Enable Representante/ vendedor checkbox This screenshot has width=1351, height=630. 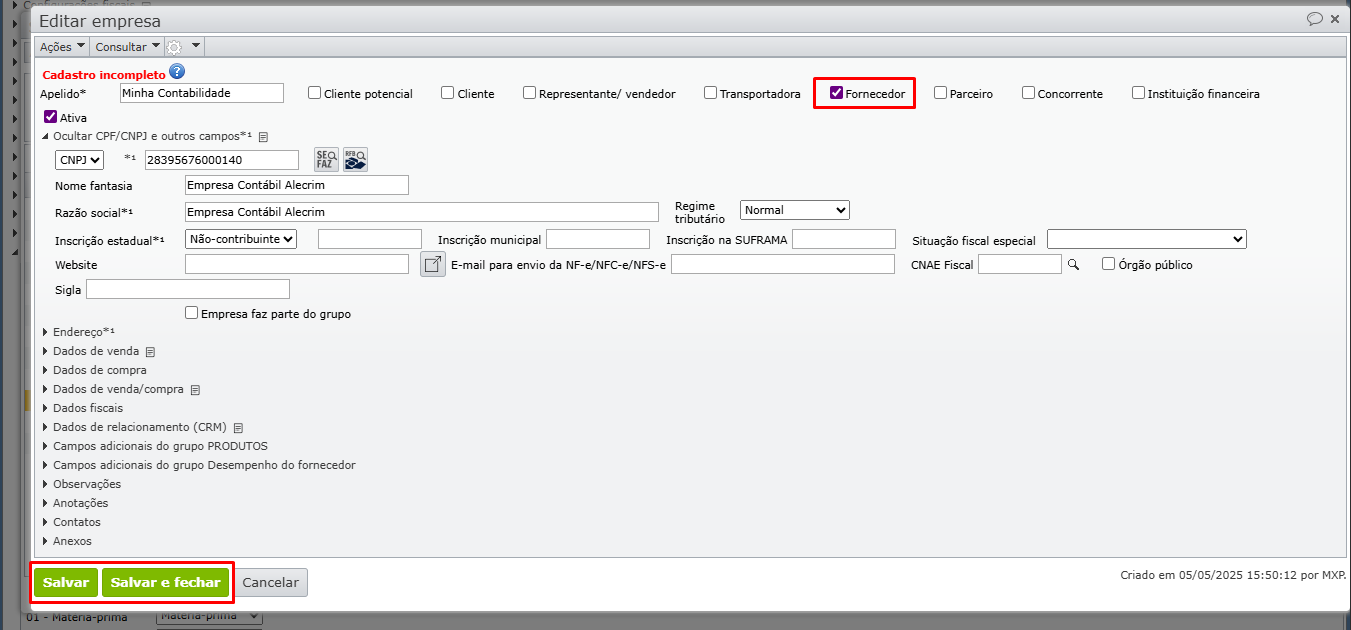529,93
